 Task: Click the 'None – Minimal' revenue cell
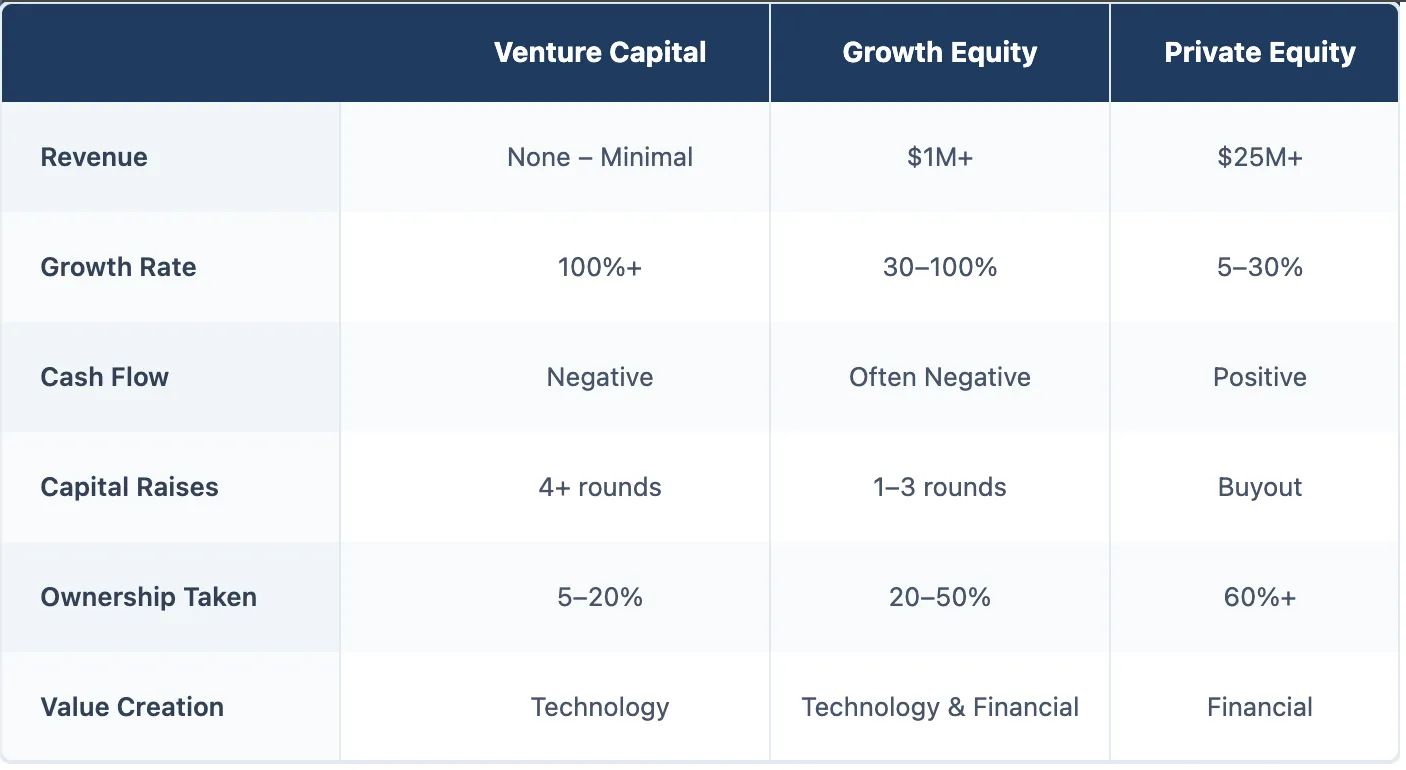(600, 157)
